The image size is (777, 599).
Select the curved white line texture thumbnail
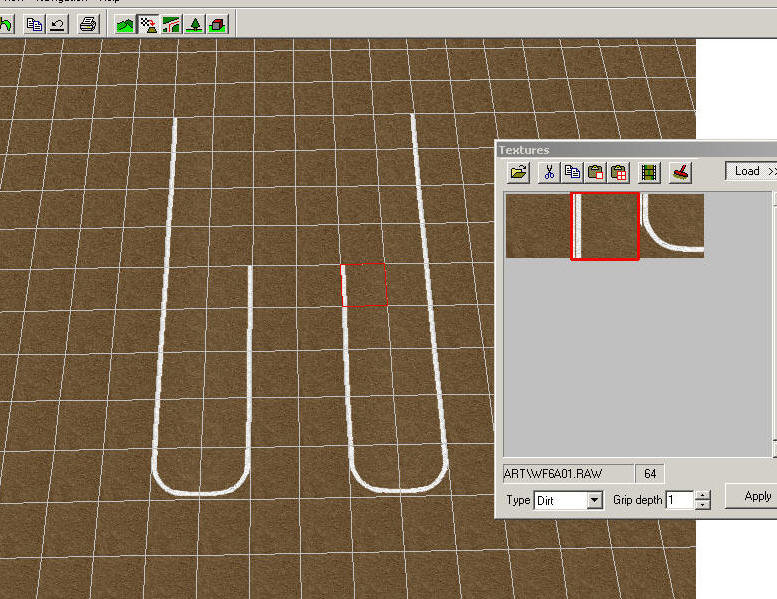tap(672, 225)
